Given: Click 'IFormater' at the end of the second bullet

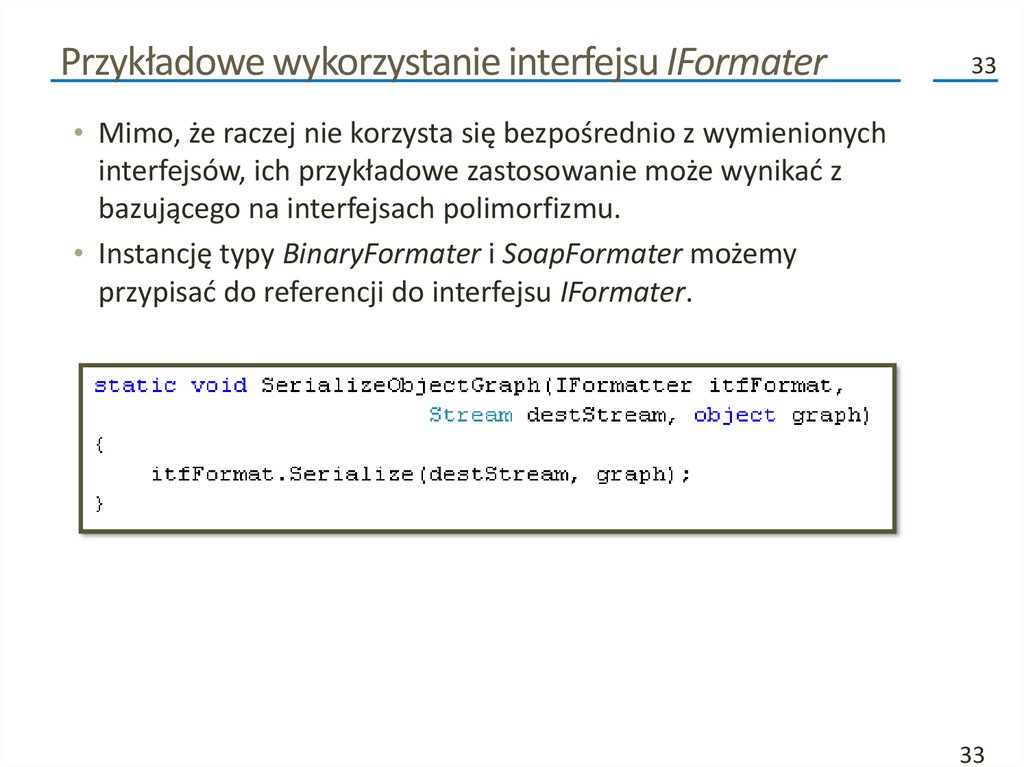Looking at the screenshot, I should (x=622, y=292).
